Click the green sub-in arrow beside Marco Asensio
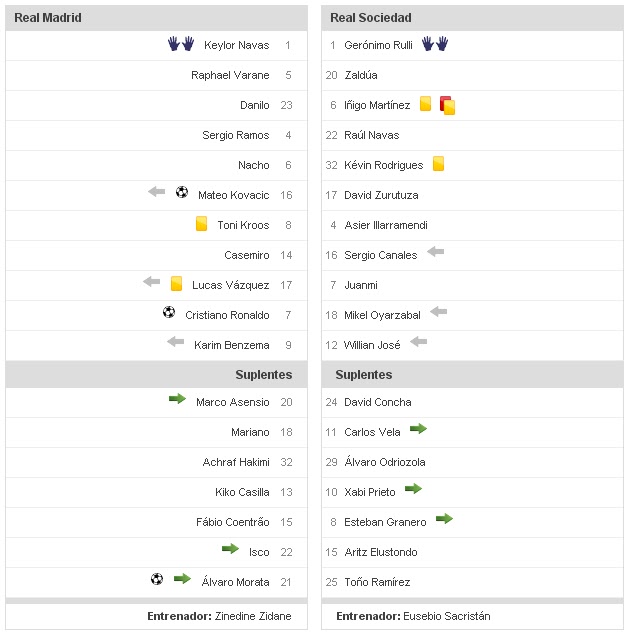 (x=177, y=400)
